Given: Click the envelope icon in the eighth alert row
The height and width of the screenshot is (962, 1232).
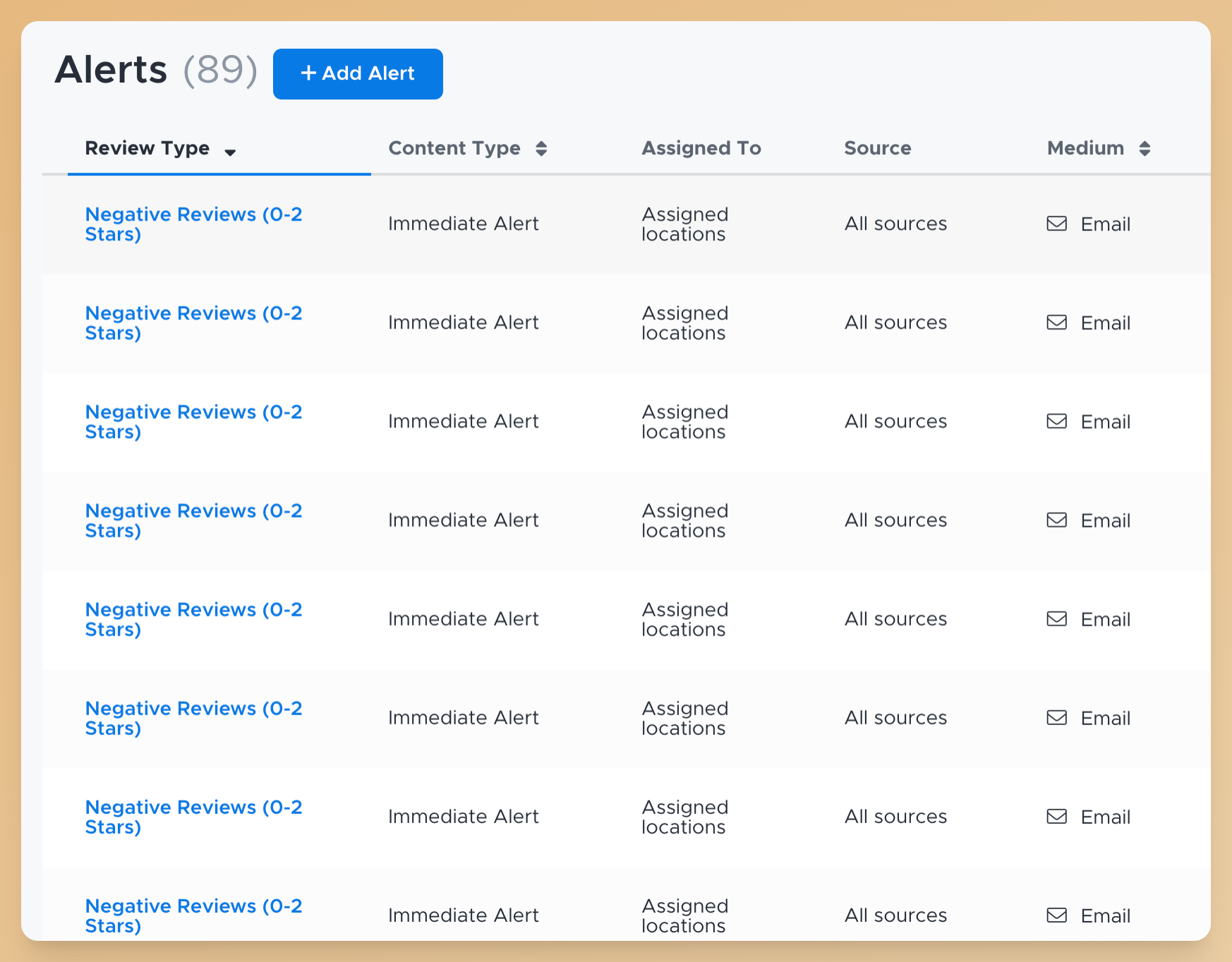Looking at the screenshot, I should 1056,915.
